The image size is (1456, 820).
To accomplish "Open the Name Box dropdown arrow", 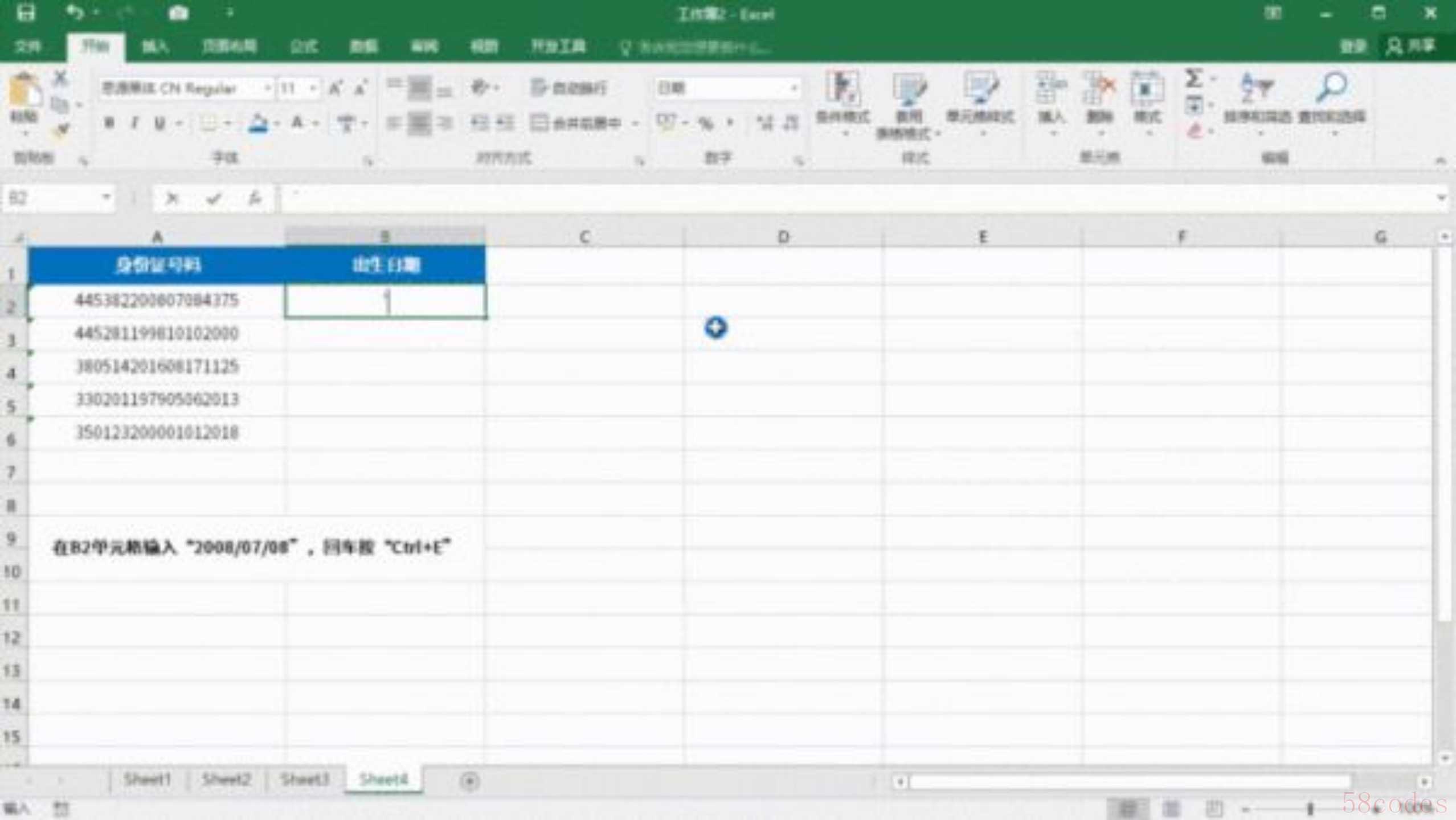I will pos(106,198).
